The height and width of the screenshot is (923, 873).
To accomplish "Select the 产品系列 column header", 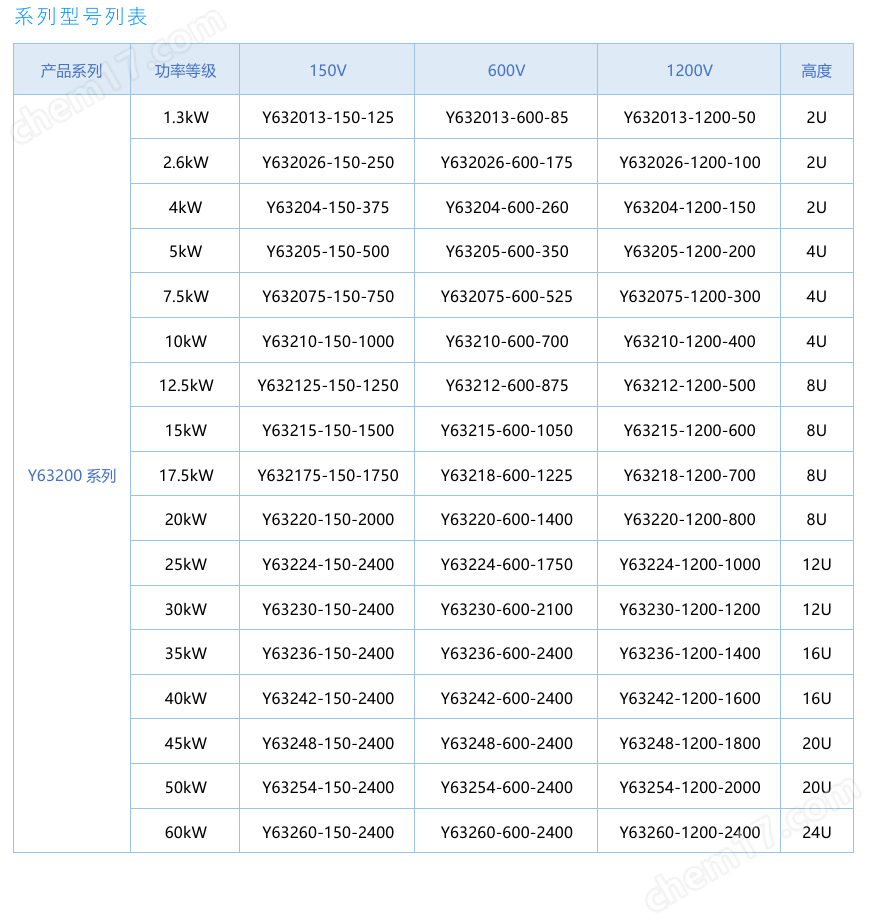I will point(71,71).
